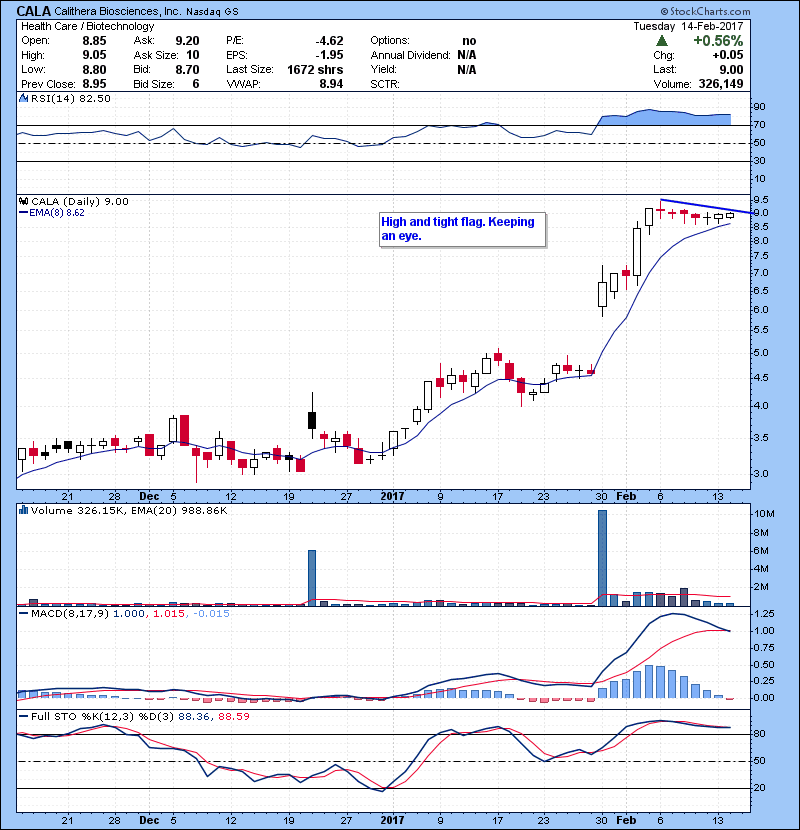
Task: Click the Last Size value 1672 shrs
Action: click(x=315, y=69)
